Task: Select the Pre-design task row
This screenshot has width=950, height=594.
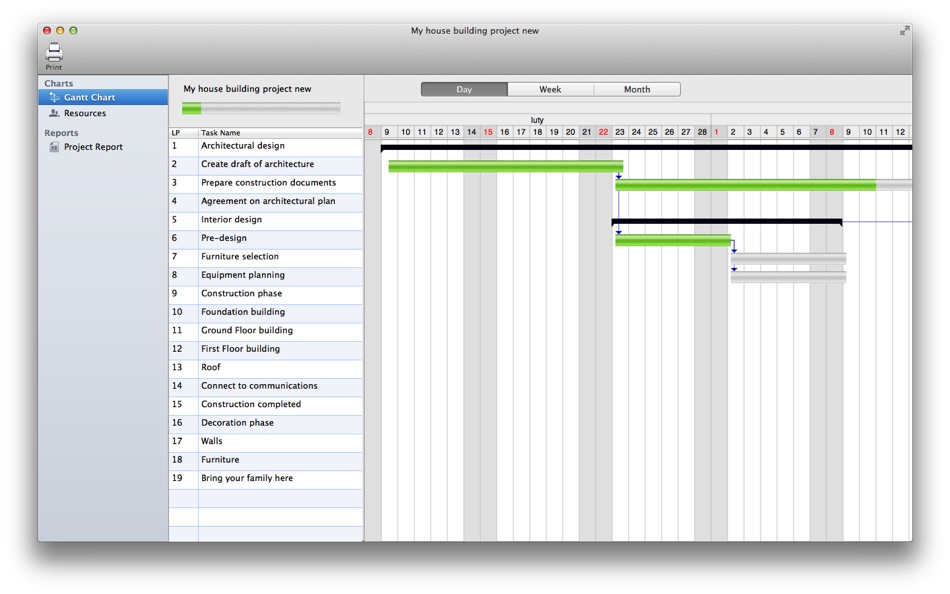Action: tap(266, 238)
